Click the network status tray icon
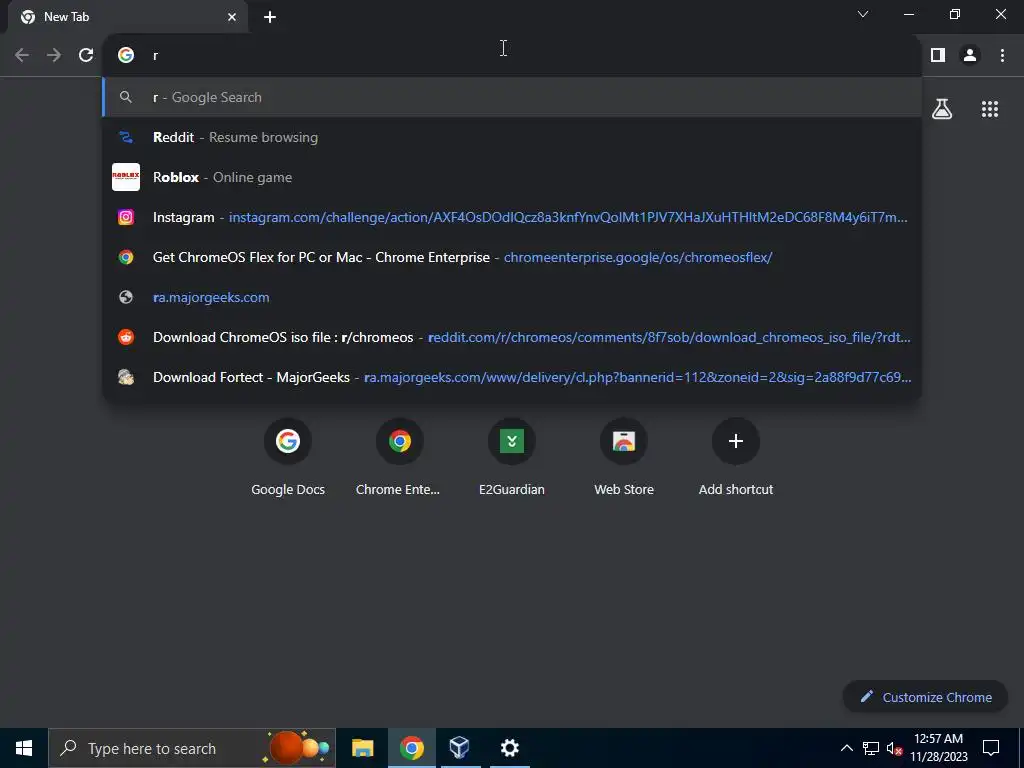1024x768 pixels. pos(871,748)
